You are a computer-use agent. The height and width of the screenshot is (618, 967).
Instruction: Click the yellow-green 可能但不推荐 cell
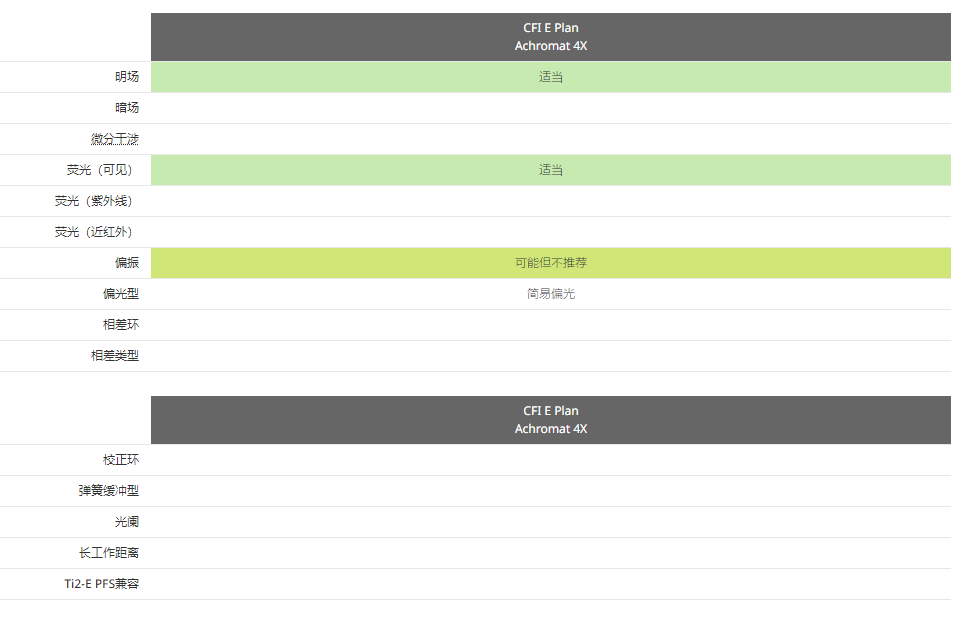point(550,263)
